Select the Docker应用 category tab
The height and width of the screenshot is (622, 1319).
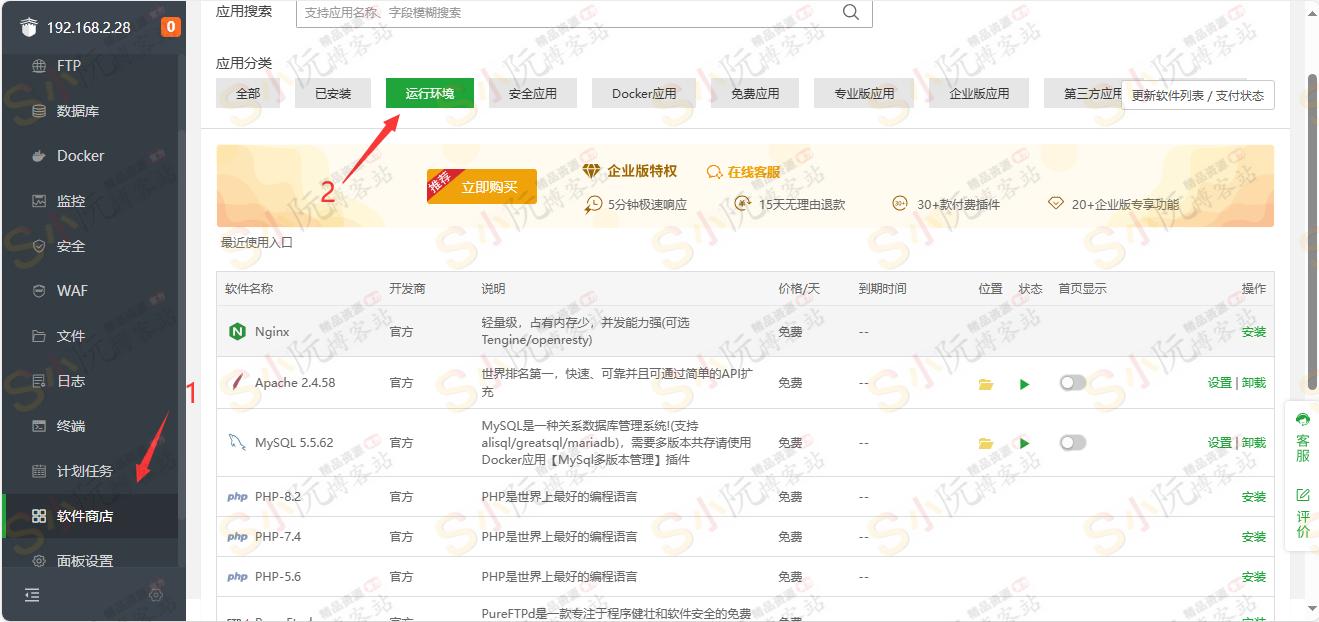tap(644, 93)
